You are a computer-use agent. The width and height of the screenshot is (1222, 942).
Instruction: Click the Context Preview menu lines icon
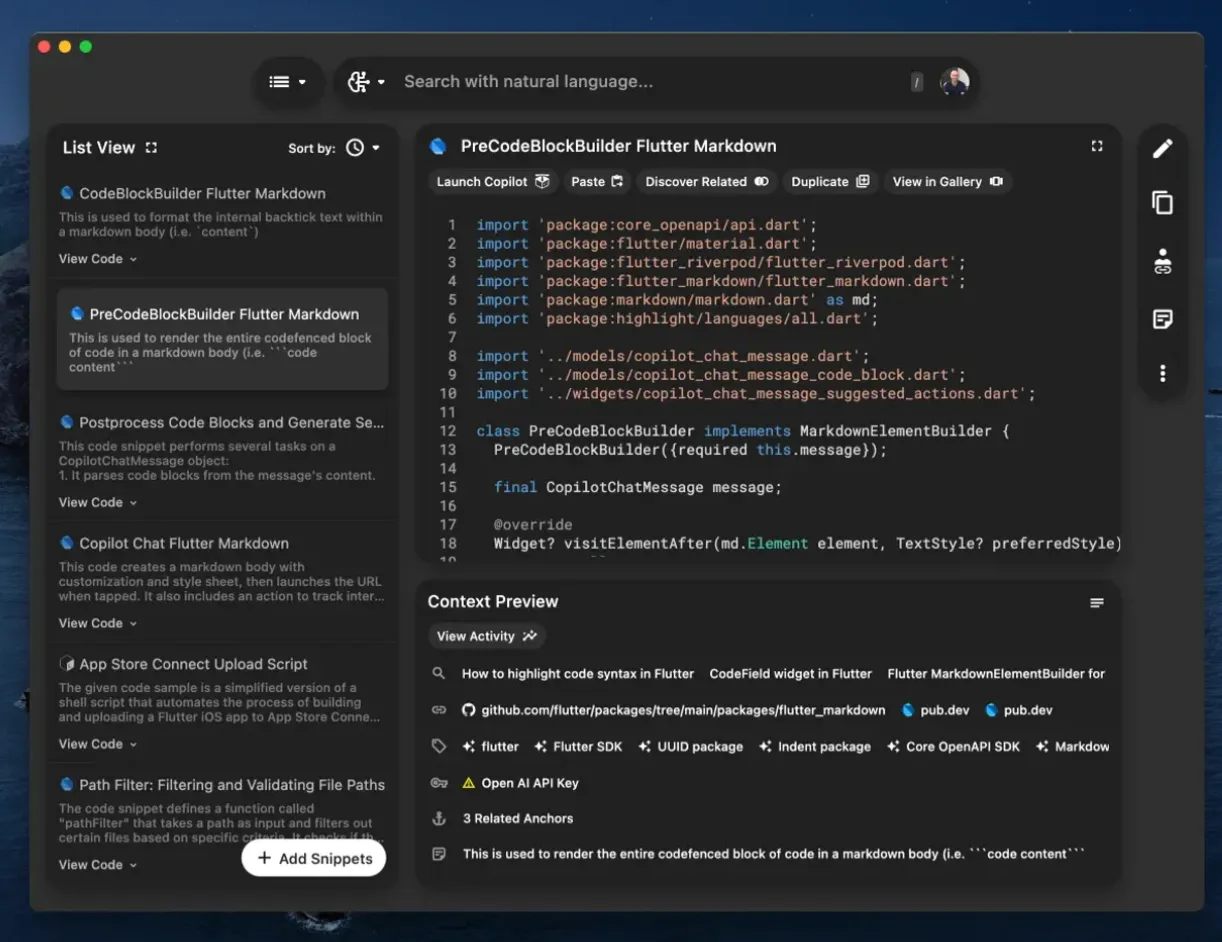tap(1097, 603)
